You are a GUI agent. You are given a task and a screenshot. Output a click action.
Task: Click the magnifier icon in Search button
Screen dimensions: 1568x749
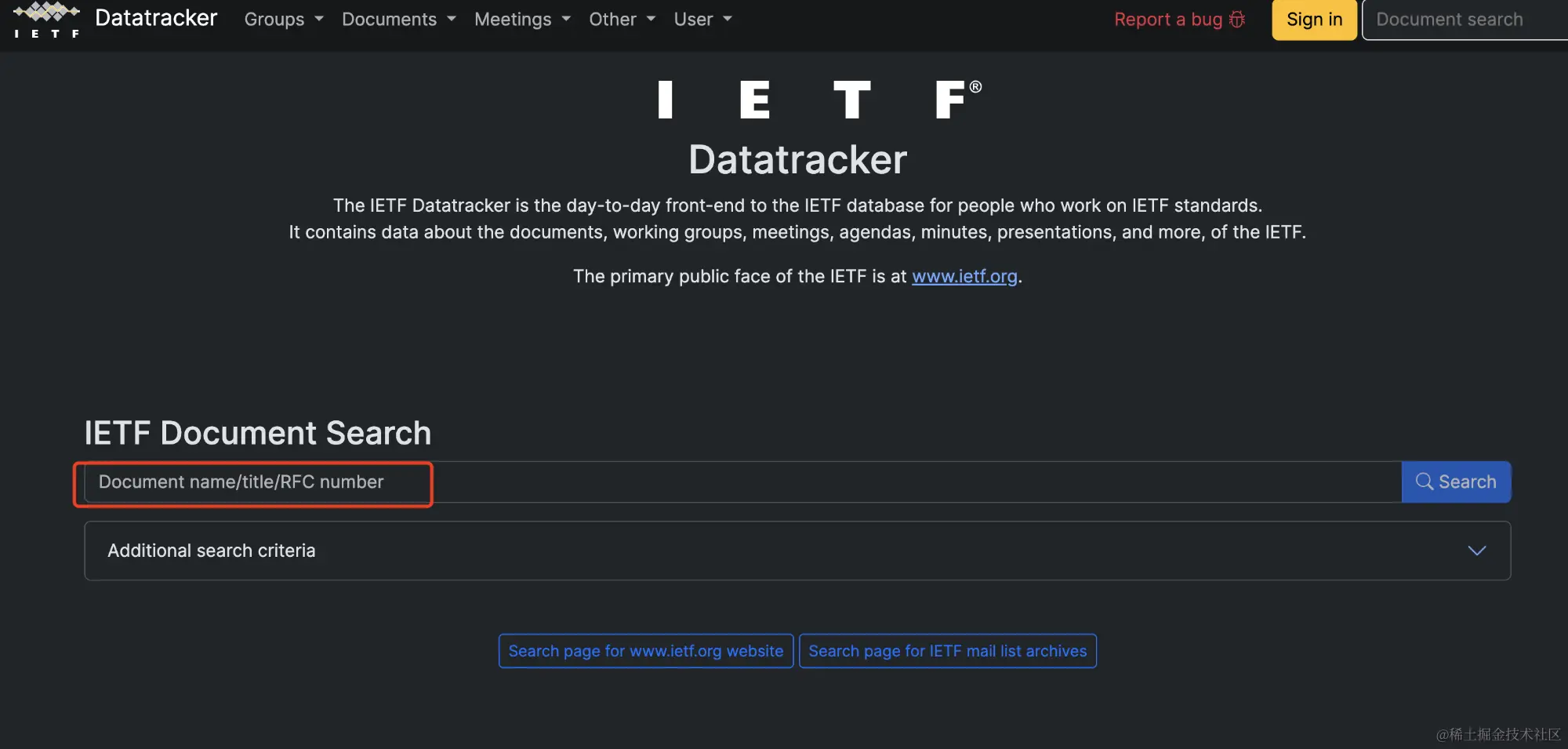pos(1424,482)
